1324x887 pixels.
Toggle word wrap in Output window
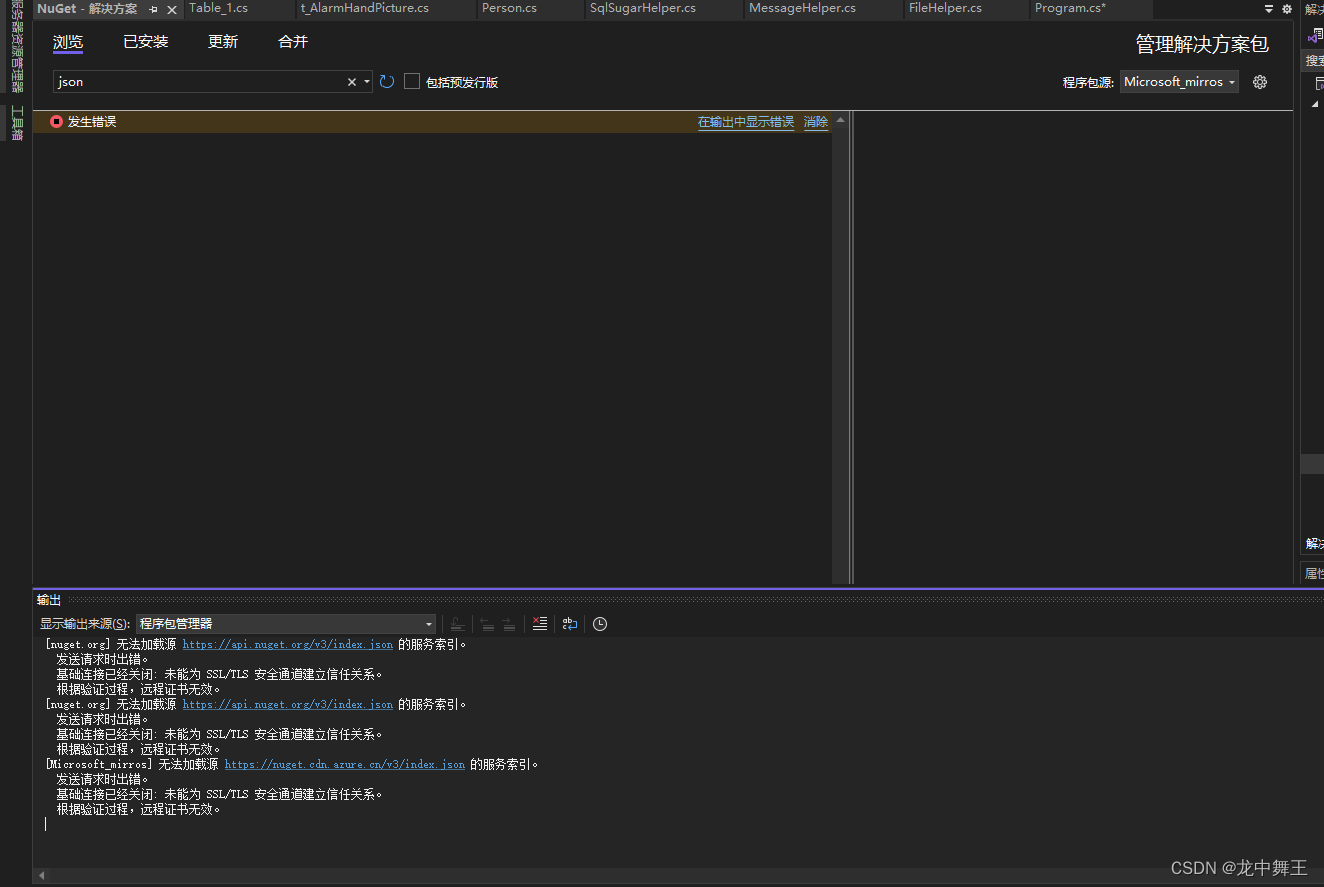click(x=570, y=623)
